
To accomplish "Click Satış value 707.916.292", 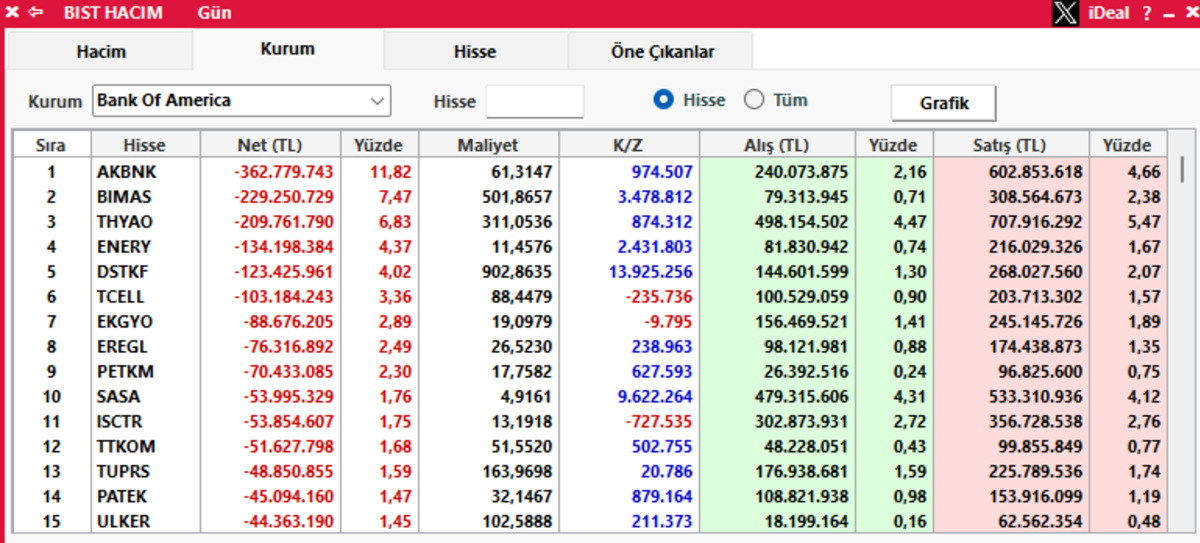I will [x=1036, y=222].
